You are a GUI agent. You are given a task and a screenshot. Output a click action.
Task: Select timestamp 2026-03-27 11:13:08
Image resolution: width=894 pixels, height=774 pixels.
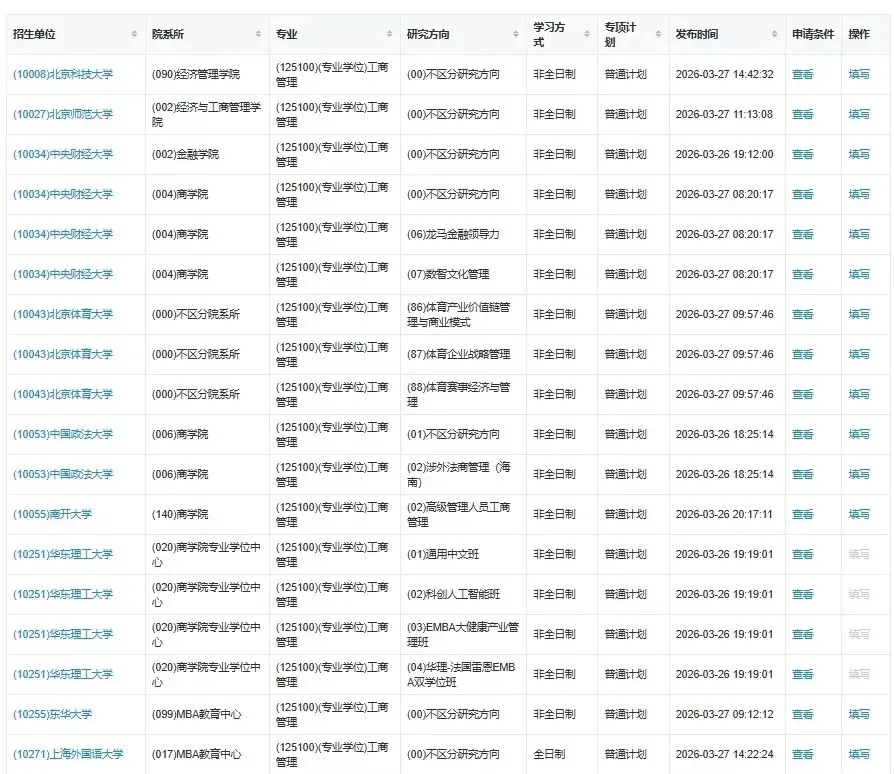pos(724,114)
